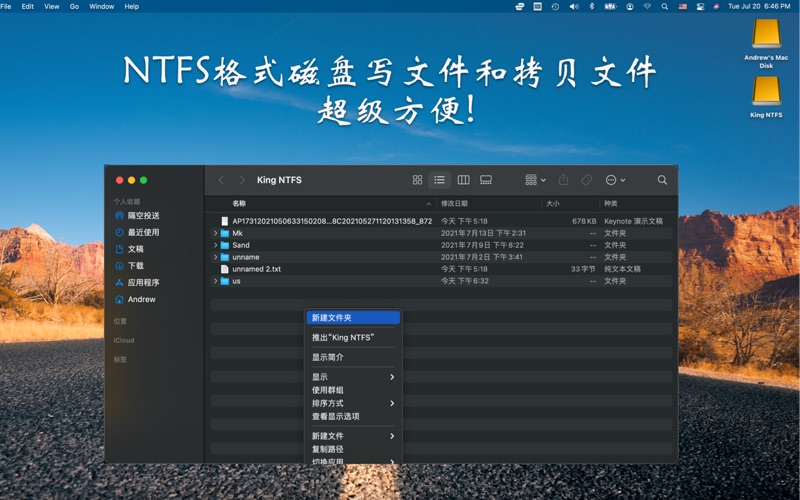Switch Finder to icon view

pos(417,180)
